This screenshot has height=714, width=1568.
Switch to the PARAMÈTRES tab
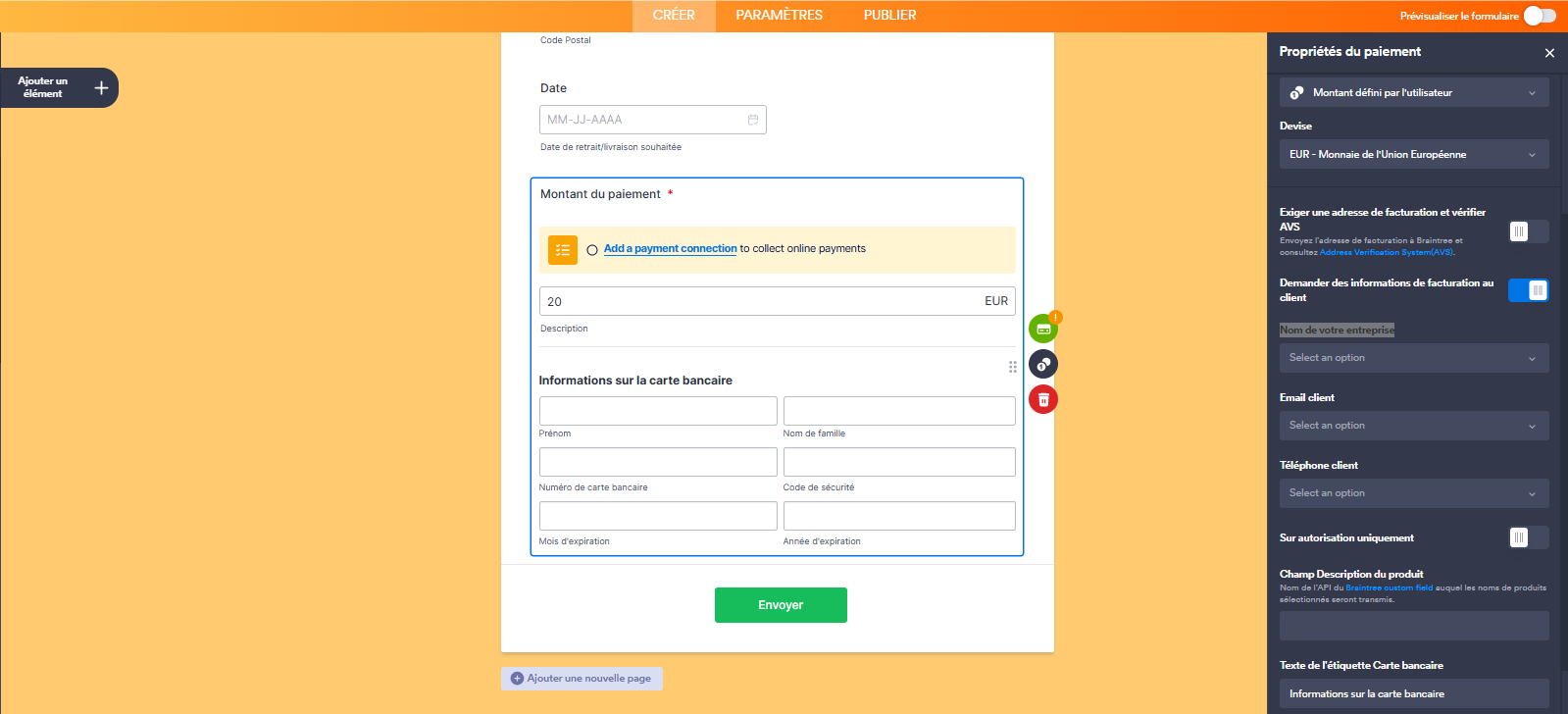click(780, 16)
